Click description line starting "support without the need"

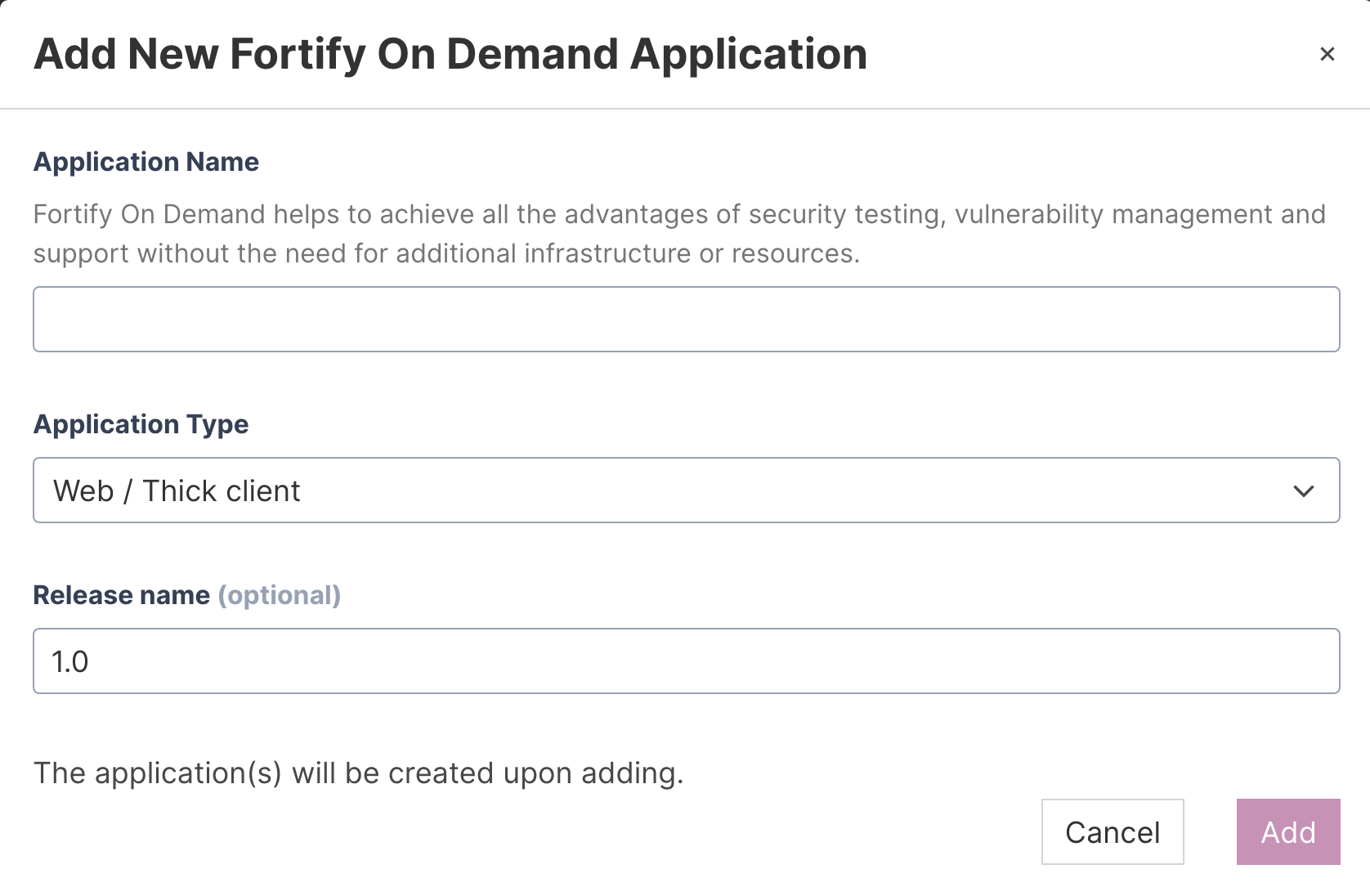point(446,253)
